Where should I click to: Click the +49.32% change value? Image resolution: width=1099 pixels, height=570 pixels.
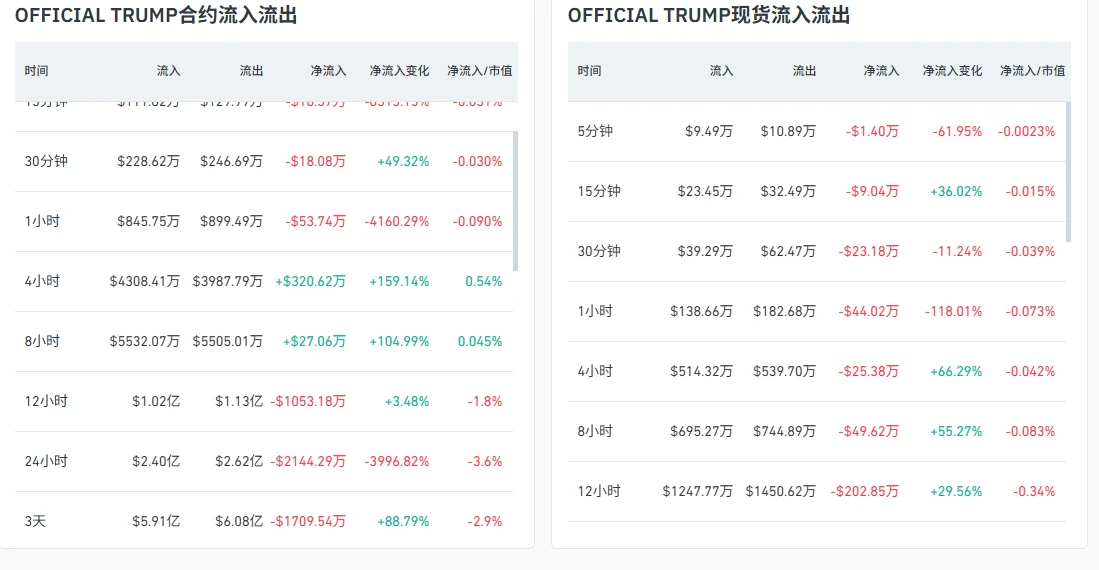403,161
